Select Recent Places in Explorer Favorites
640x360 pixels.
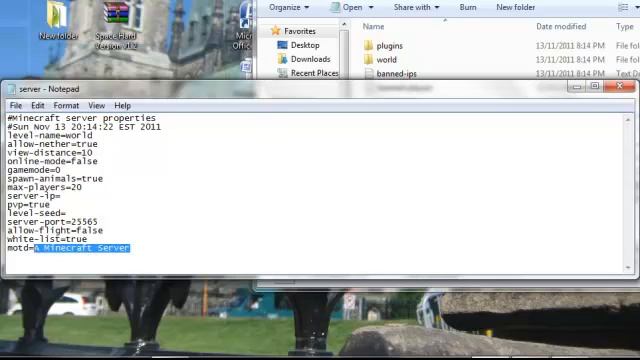tap(314, 73)
